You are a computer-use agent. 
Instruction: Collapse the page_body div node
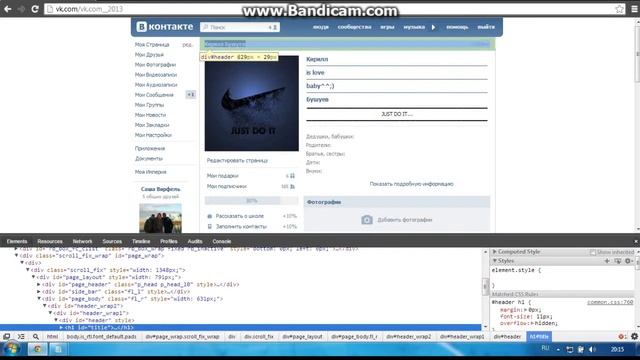pyautogui.click(x=39, y=299)
